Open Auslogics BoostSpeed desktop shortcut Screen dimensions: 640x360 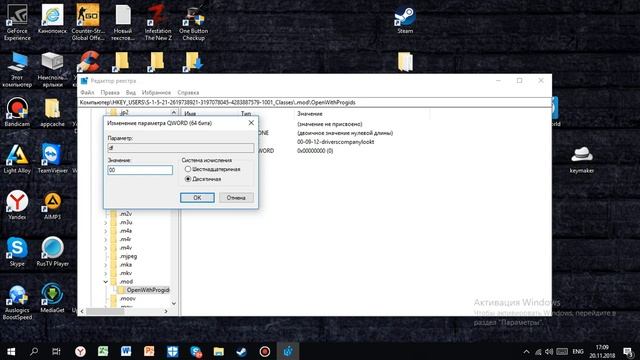click(17, 301)
